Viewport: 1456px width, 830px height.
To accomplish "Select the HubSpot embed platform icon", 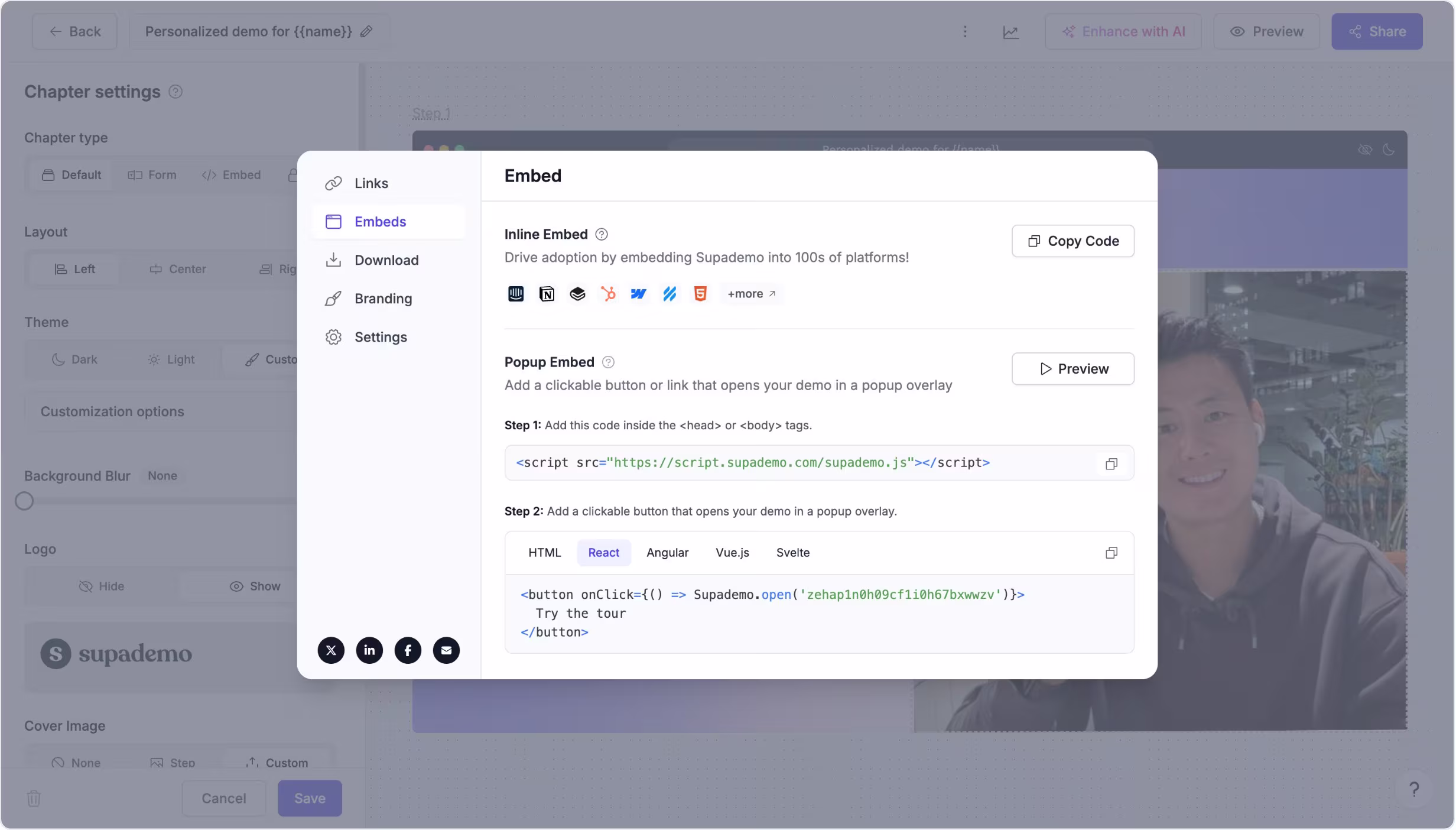I will pyautogui.click(x=608, y=293).
